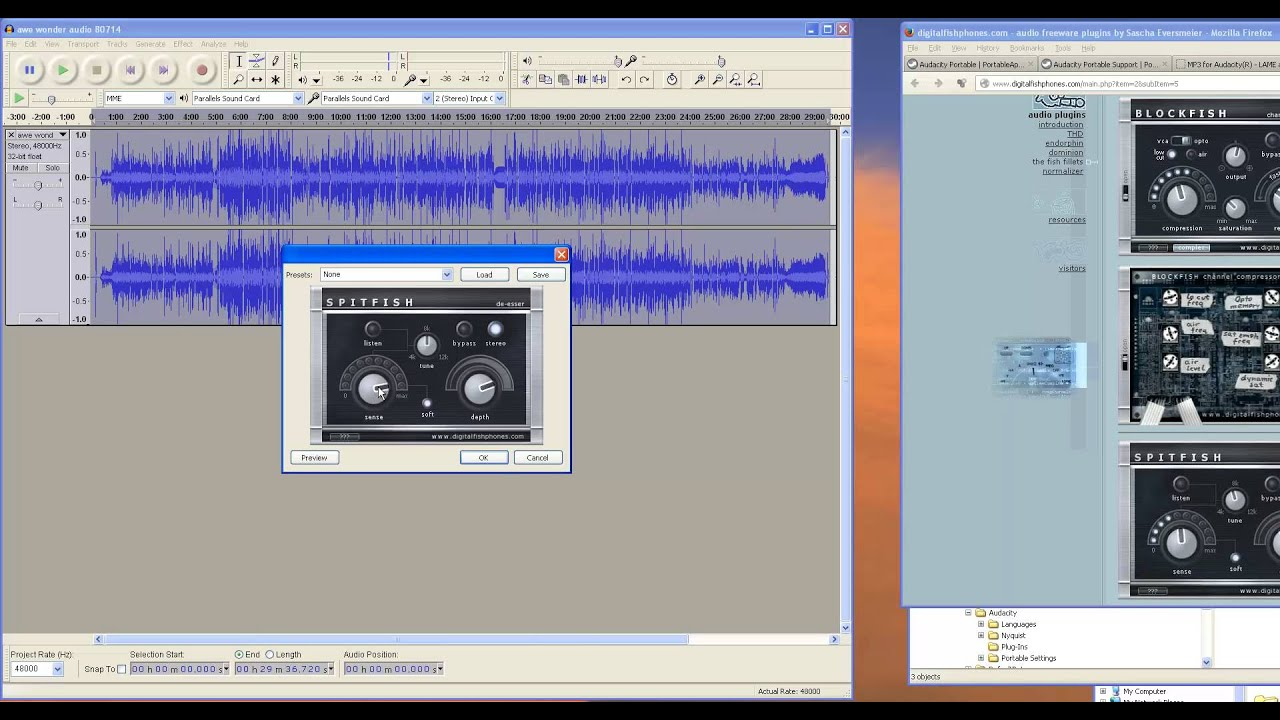Screen dimensions: 1280x720
Task: Check the Snap To checkbox
Action: point(123,669)
